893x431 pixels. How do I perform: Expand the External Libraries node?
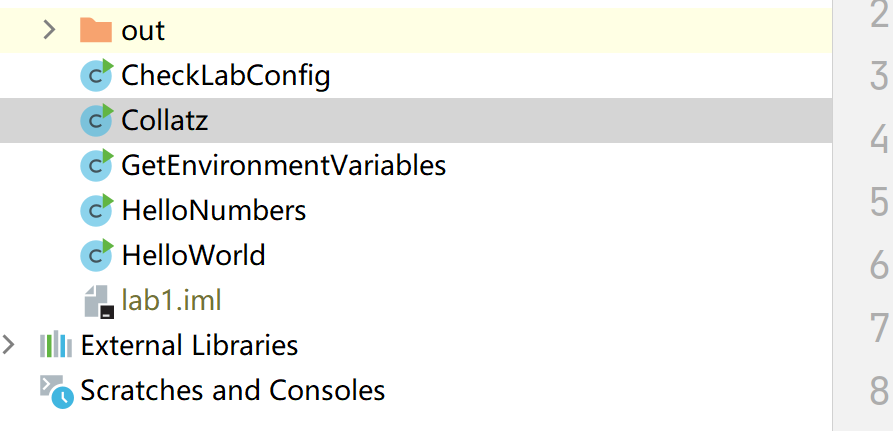click(9, 345)
